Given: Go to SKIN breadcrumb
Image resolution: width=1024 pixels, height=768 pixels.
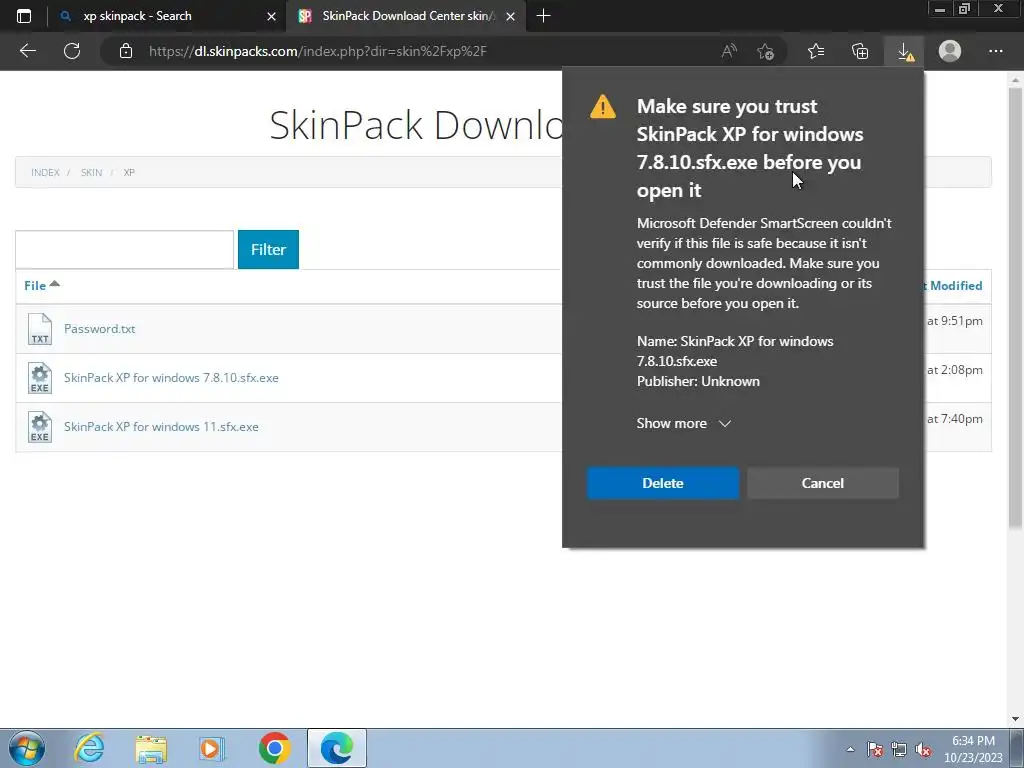Looking at the screenshot, I should (91, 172).
